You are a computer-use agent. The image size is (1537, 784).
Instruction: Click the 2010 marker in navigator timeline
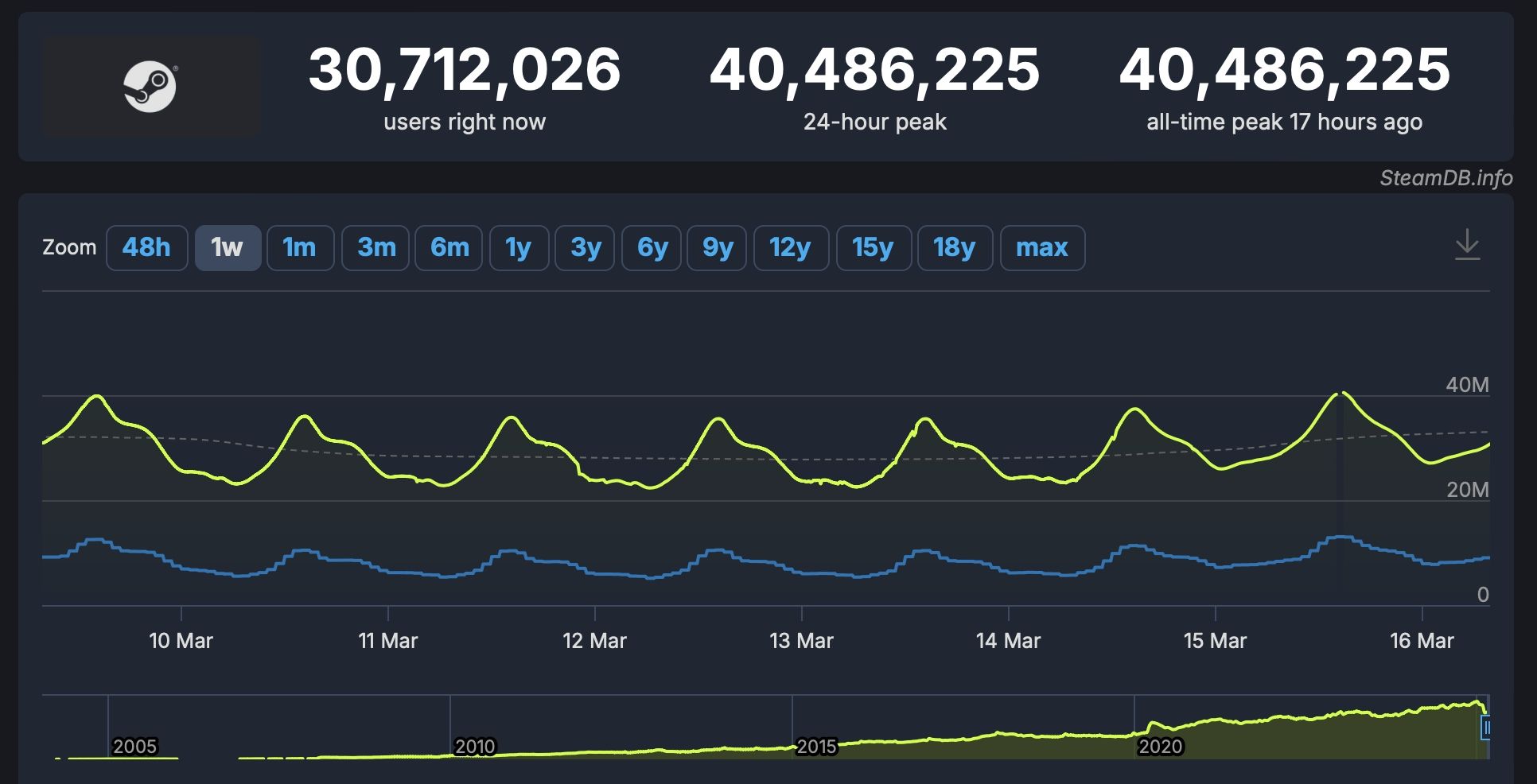click(x=475, y=747)
